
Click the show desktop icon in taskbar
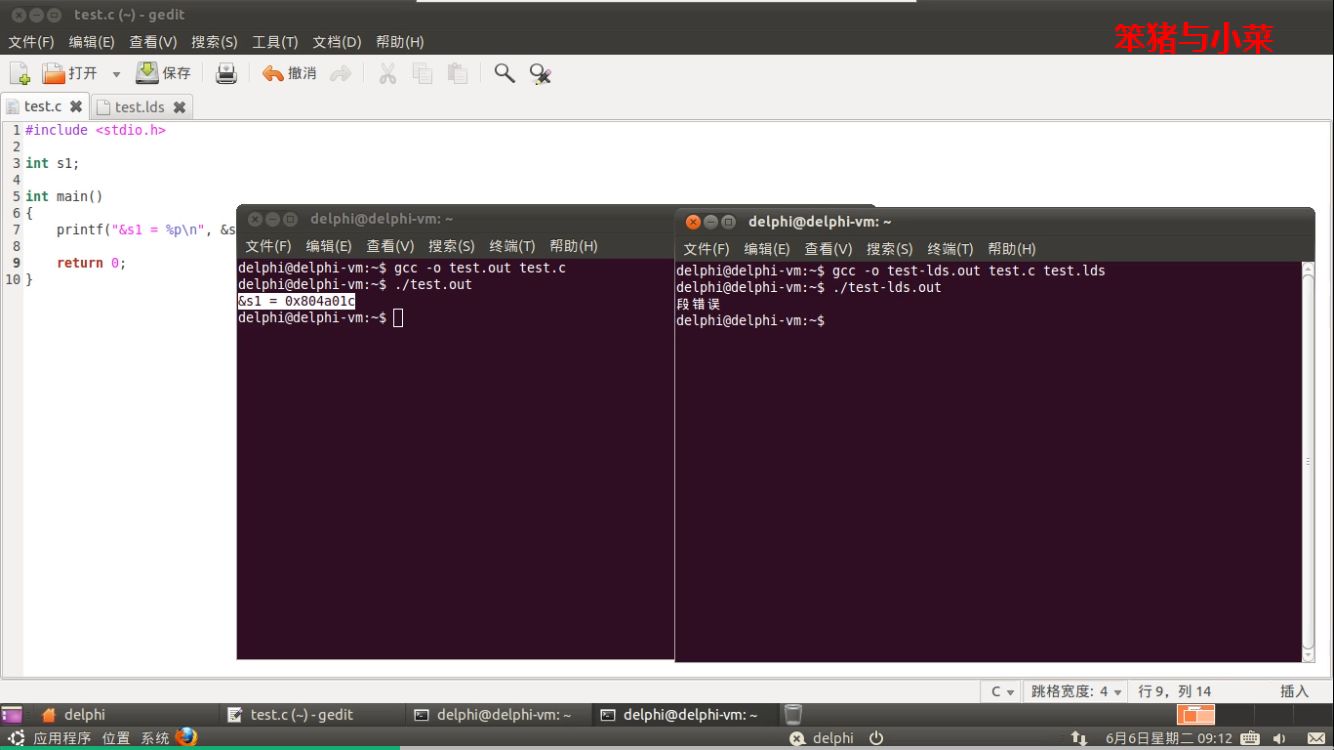point(12,714)
